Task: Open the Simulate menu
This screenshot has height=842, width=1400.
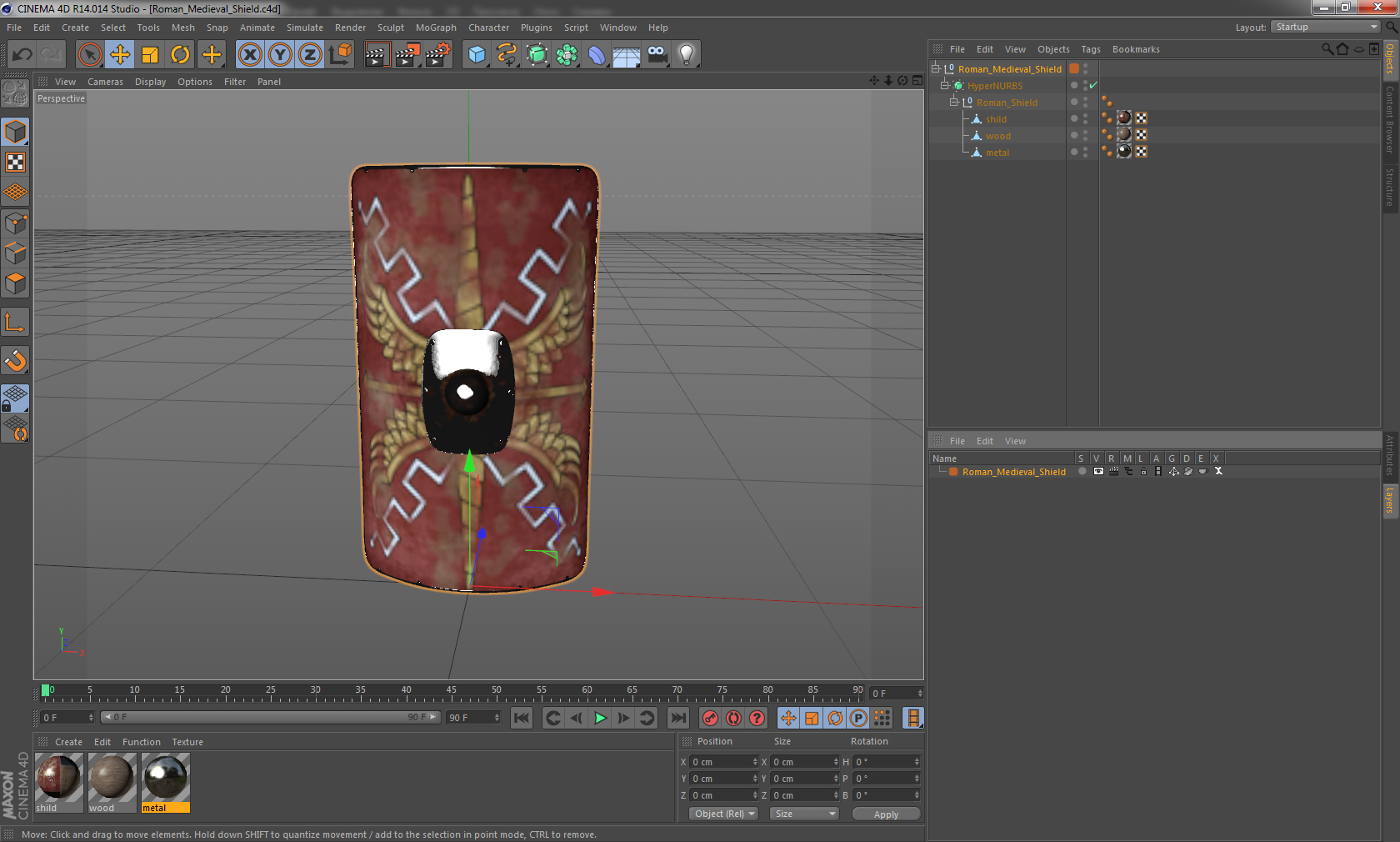Action: 305,28
